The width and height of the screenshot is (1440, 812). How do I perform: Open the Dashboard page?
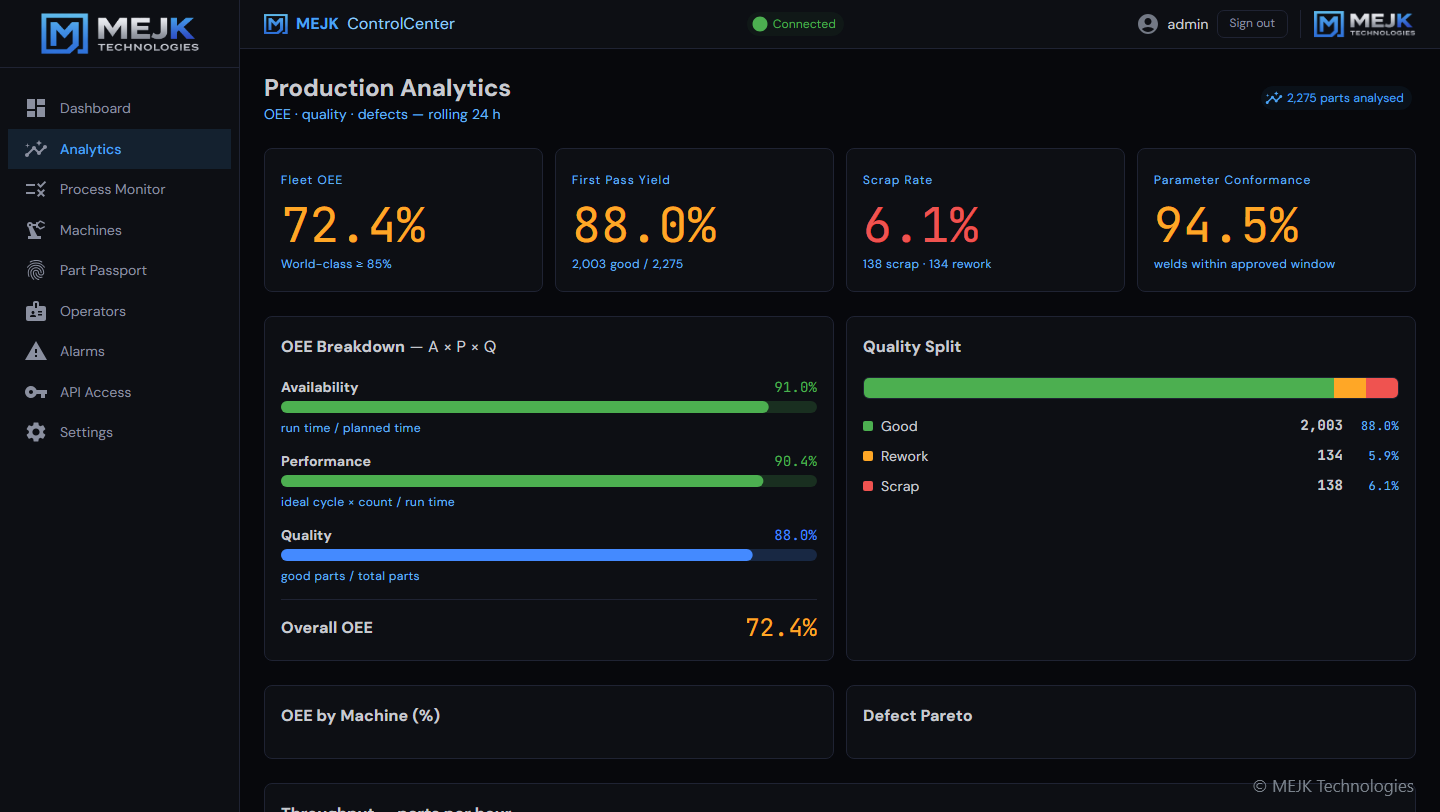pos(120,108)
